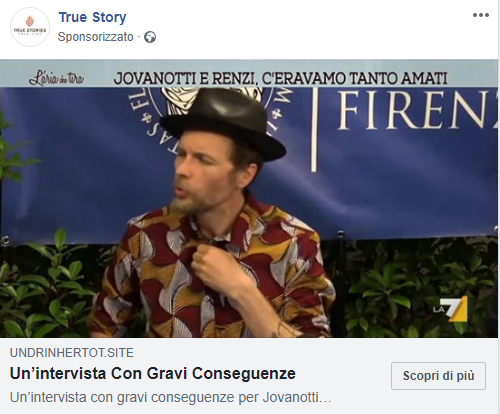
Task: Open the three-dot post options menu
Action: pyautogui.click(x=481, y=15)
